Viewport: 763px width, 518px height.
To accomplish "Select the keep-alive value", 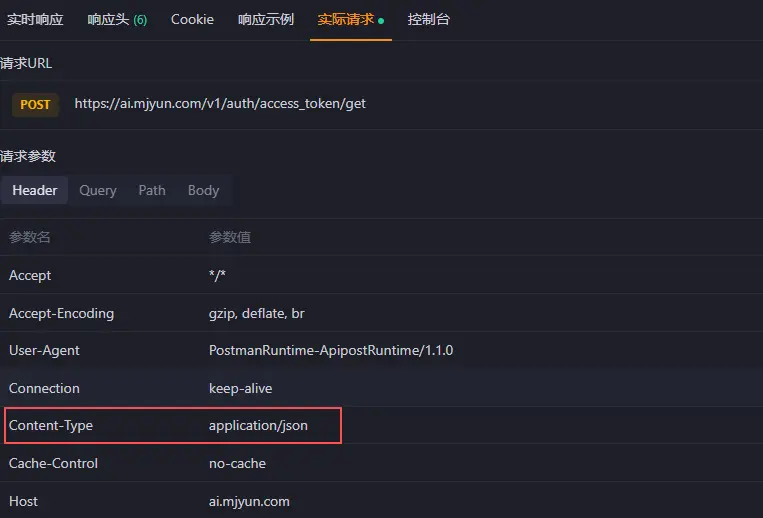I will 240,388.
